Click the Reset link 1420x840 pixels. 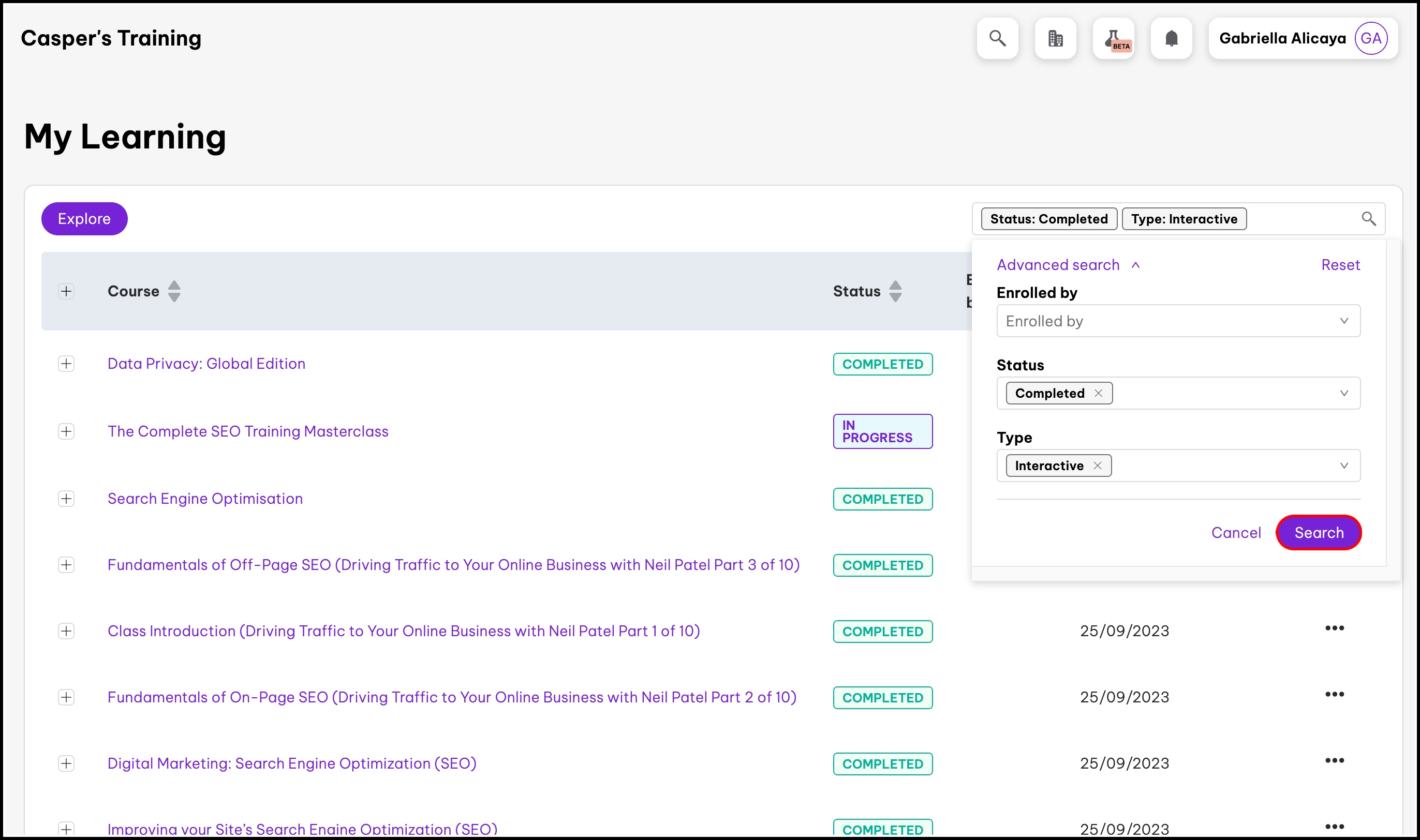[x=1340, y=265]
